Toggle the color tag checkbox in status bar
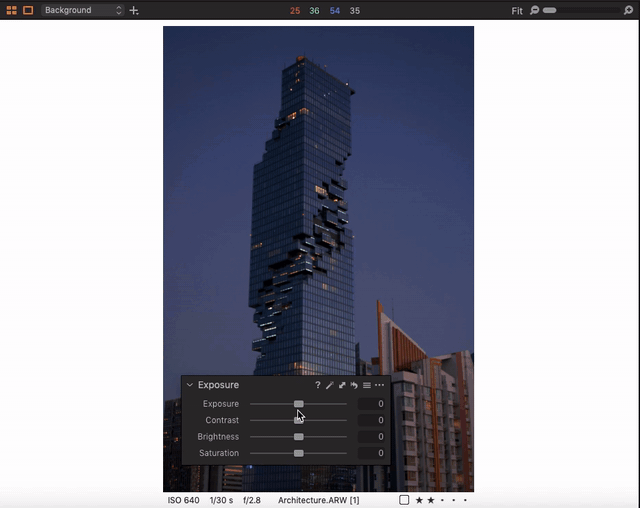Viewport: 640px width, 508px height. click(404, 500)
